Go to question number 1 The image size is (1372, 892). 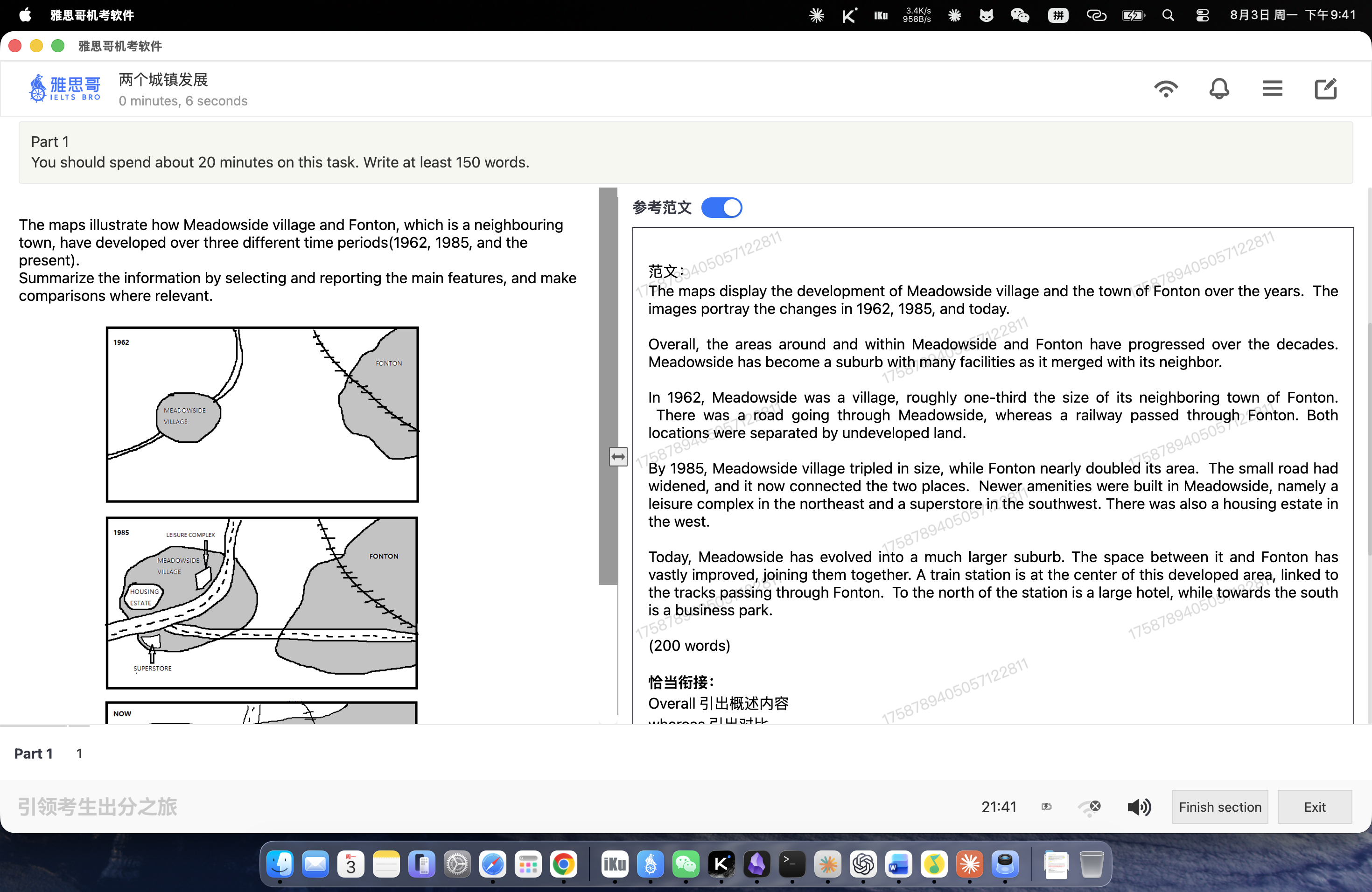(79, 753)
